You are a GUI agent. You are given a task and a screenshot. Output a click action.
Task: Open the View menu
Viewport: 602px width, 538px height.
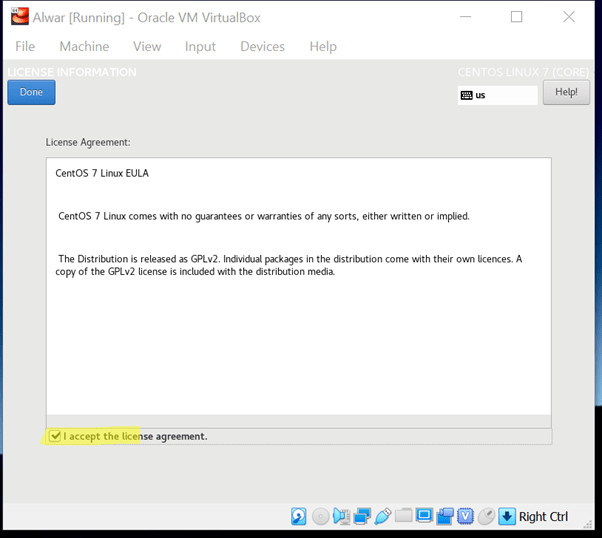click(x=147, y=46)
